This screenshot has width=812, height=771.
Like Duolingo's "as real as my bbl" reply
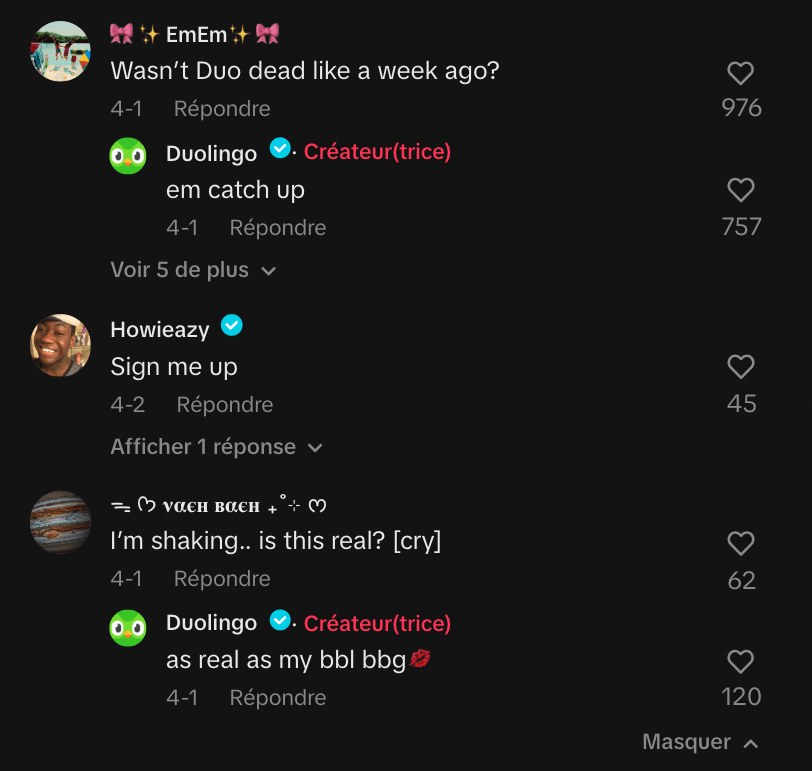tap(740, 661)
